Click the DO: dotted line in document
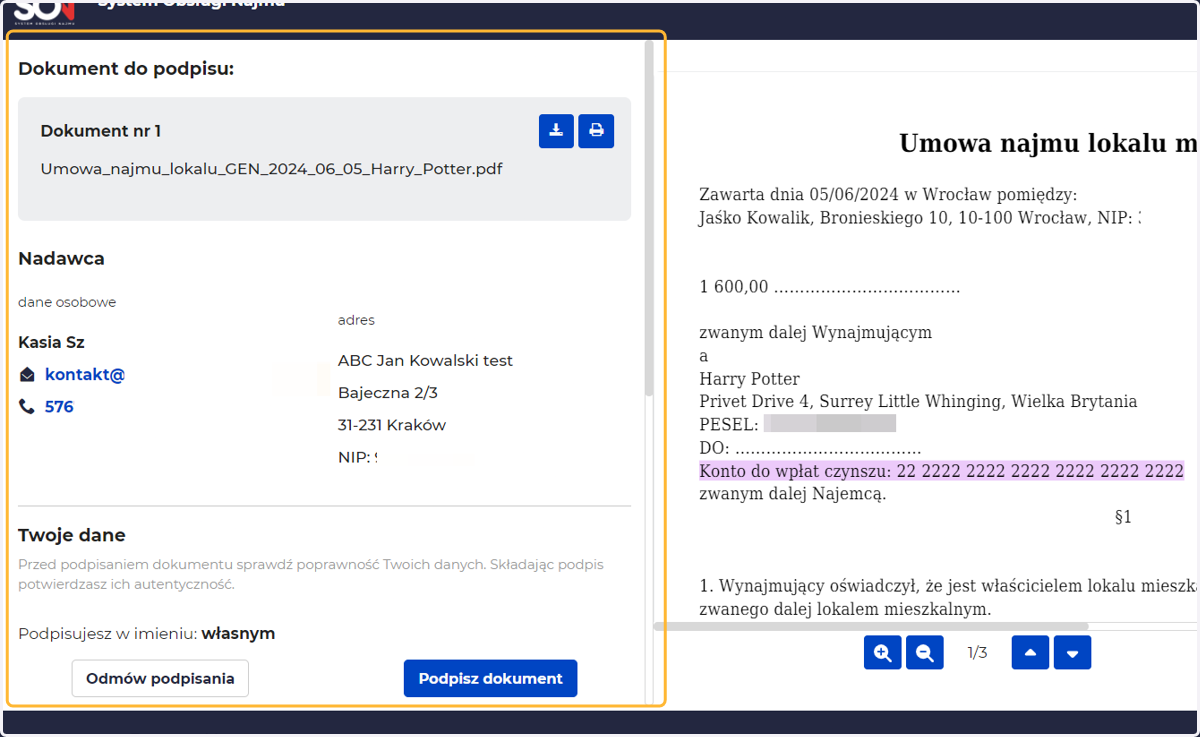Image resolution: width=1200 pixels, height=737 pixels. point(810,447)
